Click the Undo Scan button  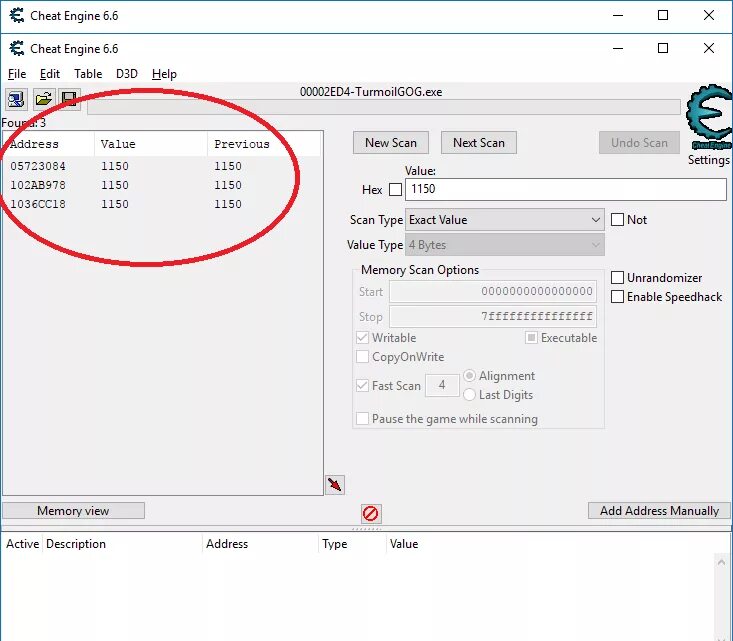pyautogui.click(x=639, y=143)
